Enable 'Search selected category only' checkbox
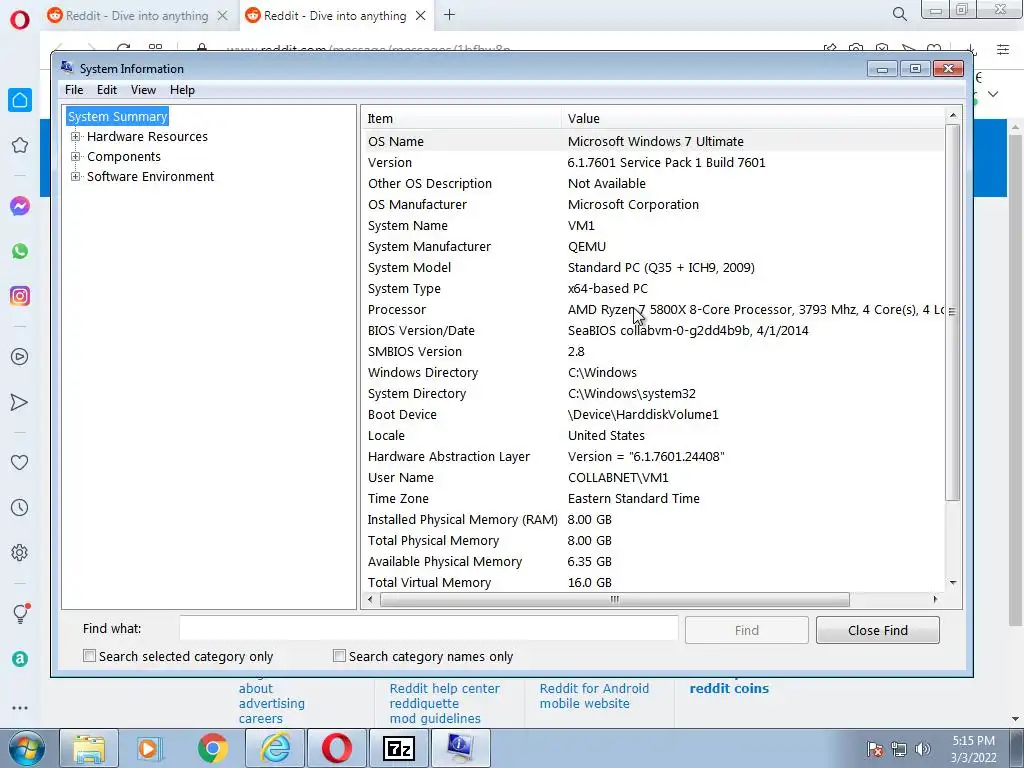Image resolution: width=1024 pixels, height=768 pixels. click(x=89, y=656)
